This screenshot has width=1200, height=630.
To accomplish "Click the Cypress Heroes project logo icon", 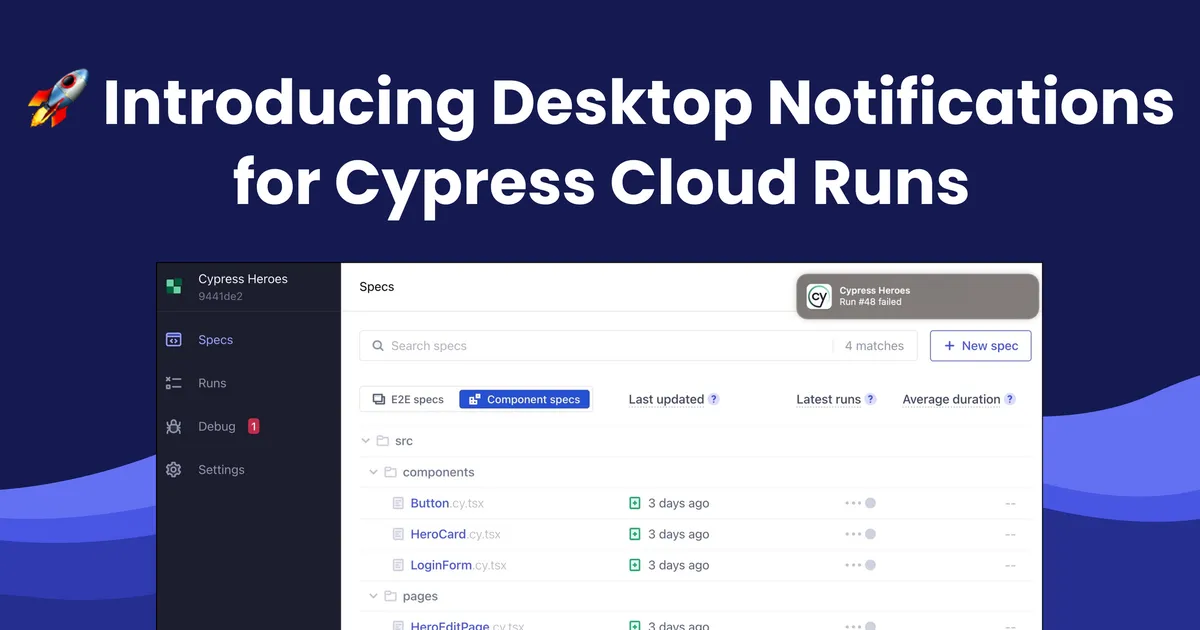I will (x=174, y=287).
